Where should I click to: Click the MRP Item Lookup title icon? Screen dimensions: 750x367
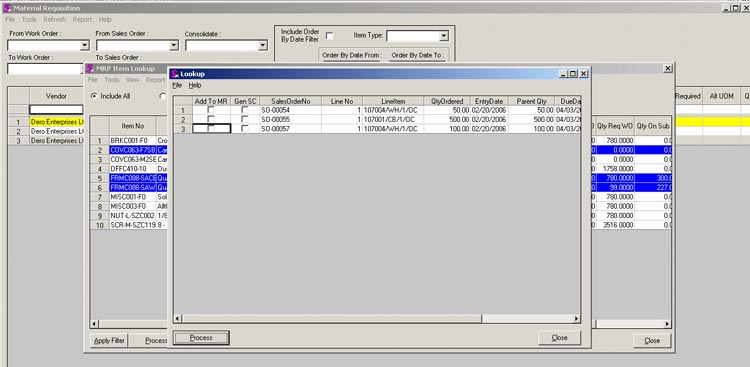pyautogui.click(x=90, y=68)
